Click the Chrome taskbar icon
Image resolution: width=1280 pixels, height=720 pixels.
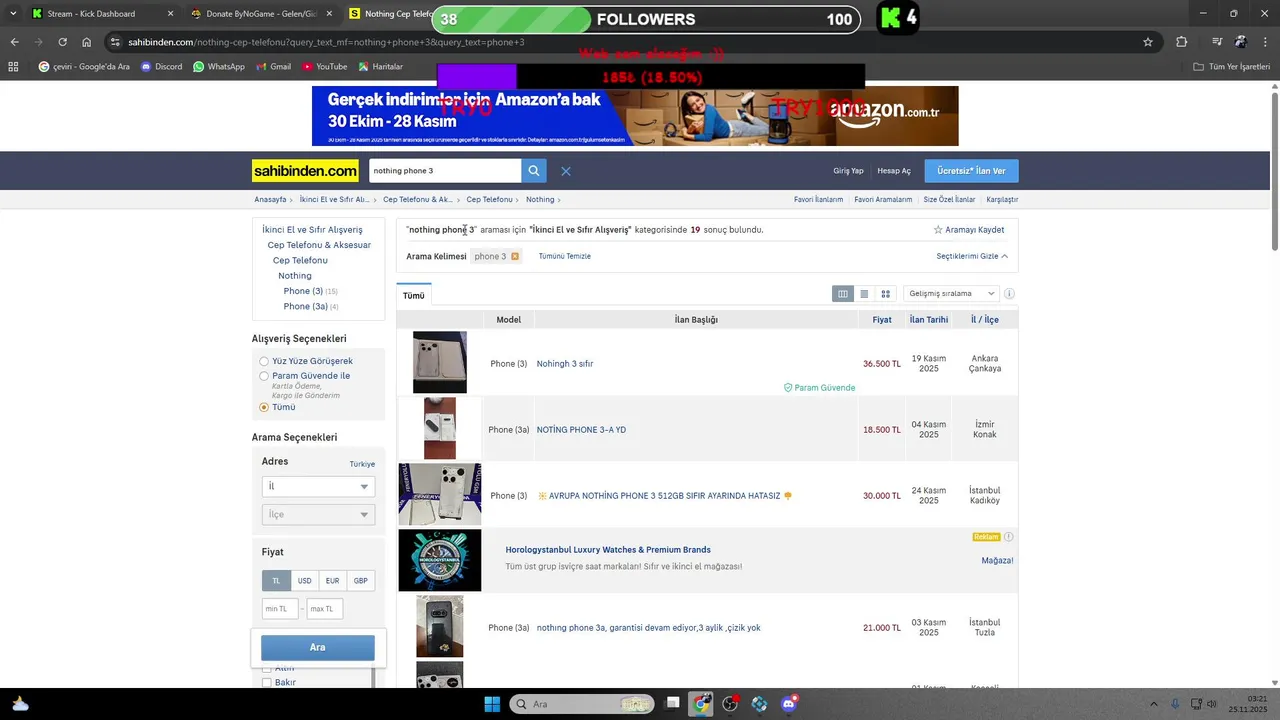tap(702, 704)
